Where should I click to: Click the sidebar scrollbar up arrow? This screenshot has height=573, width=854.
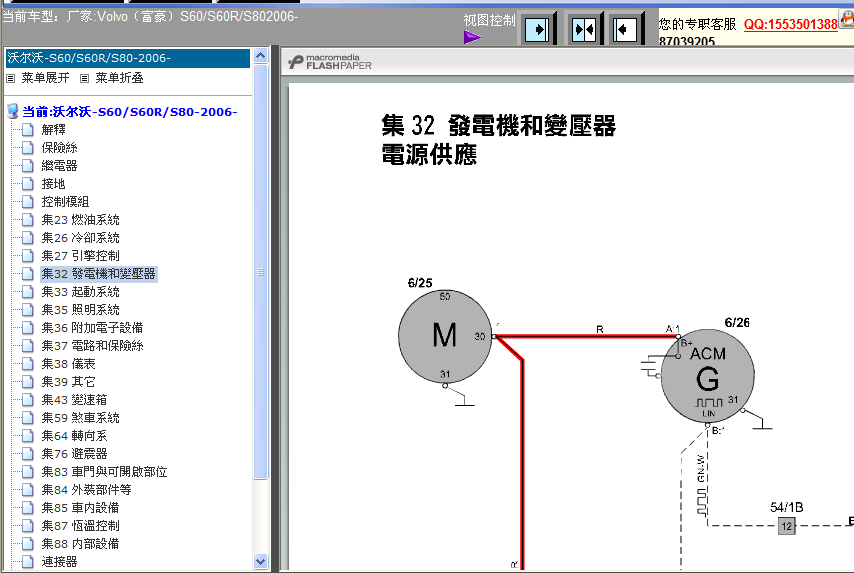pos(260,56)
